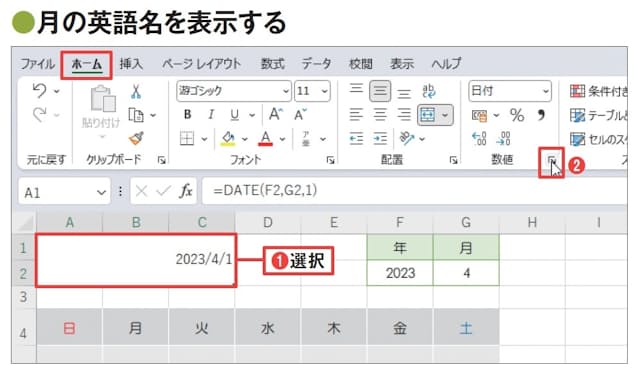This screenshot has width=638, height=376.
Task: Open the ヘルプ tab
Action: tap(446, 63)
